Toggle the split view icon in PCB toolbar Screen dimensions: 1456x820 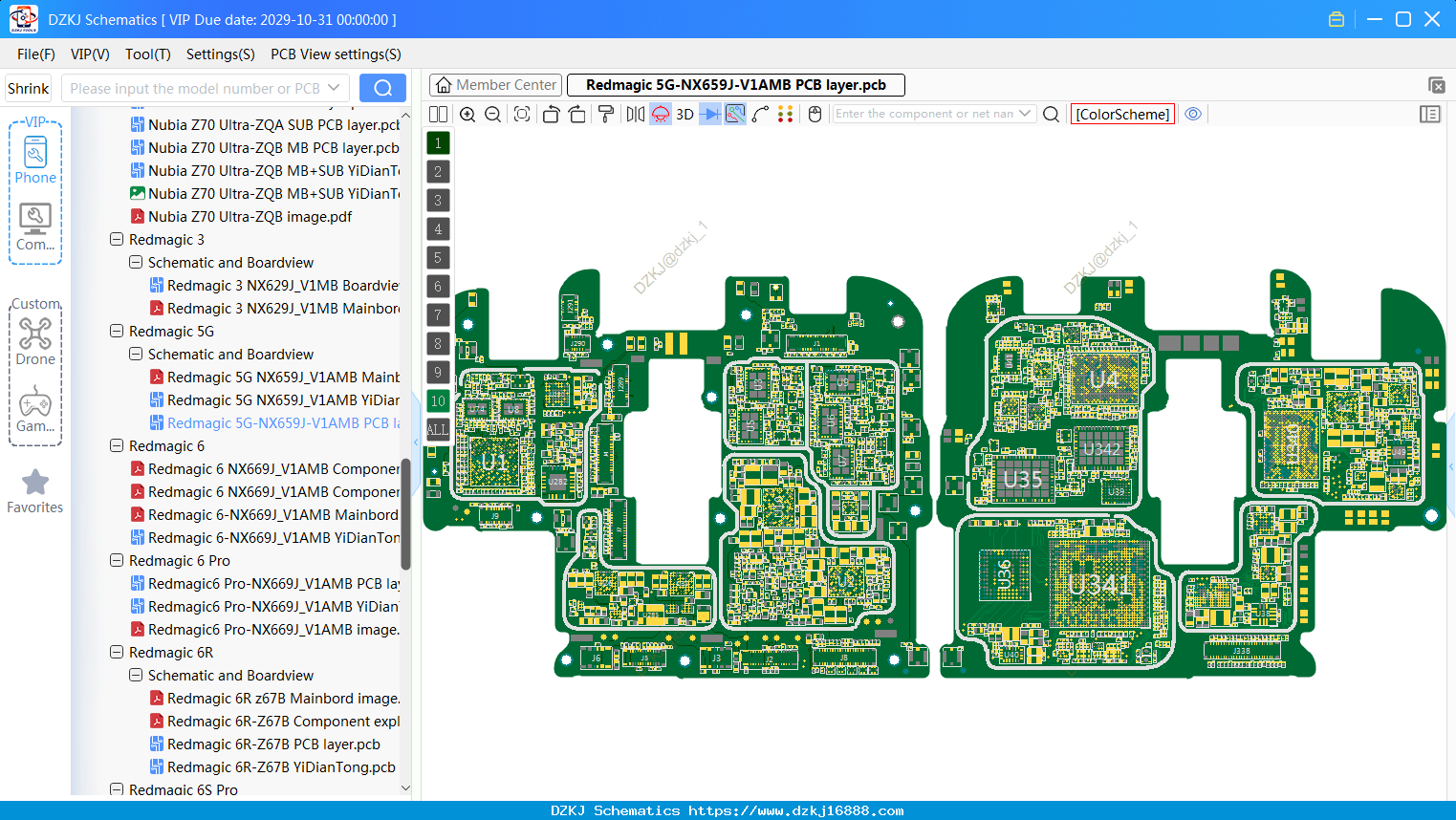click(x=438, y=114)
